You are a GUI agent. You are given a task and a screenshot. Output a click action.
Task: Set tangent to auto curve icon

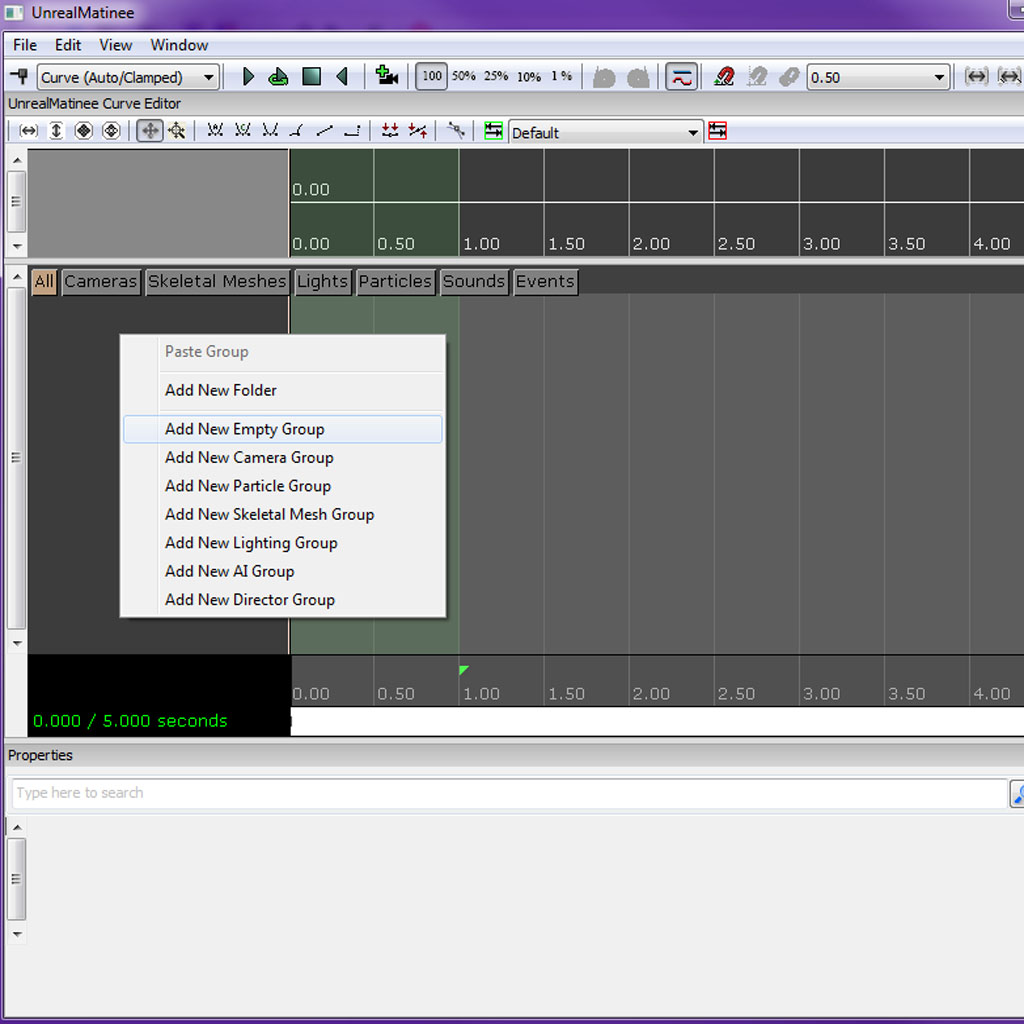click(x=215, y=130)
